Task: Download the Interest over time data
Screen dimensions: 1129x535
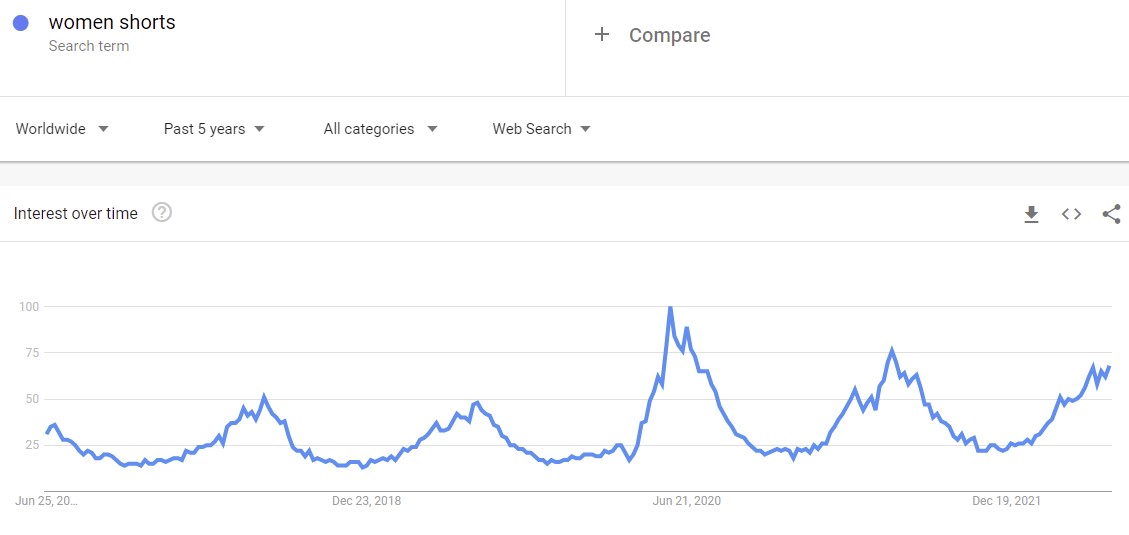Action: coord(1031,214)
